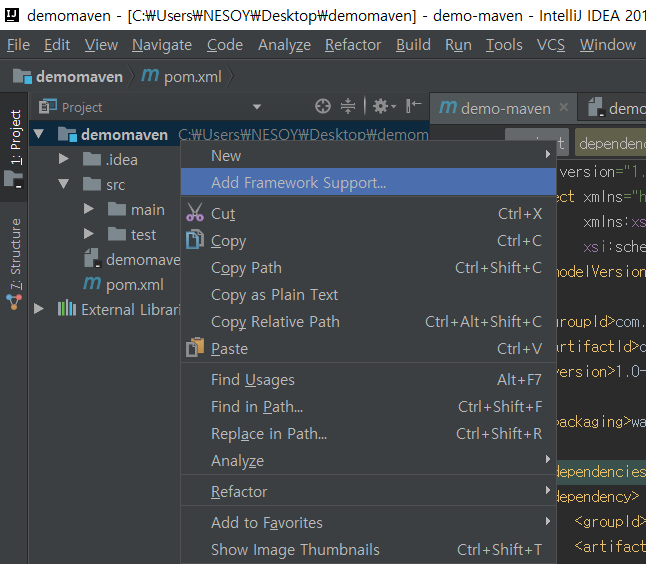Viewport: 646px width, 564px height.
Task: Click the Paste clipboard icon in the context menu
Action: point(194,347)
